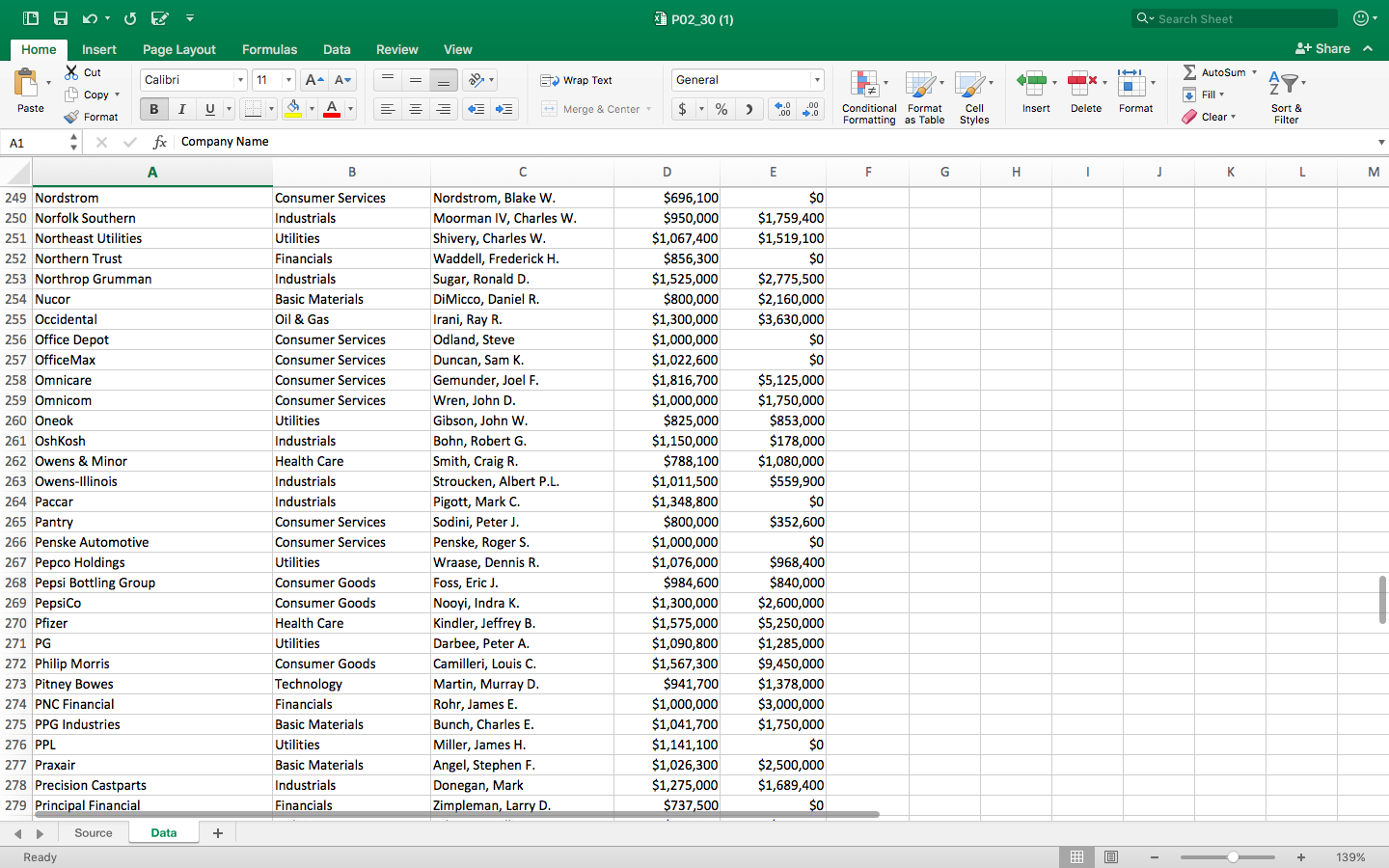Toggle Underline formatting
1389x868 pixels.
click(x=209, y=109)
